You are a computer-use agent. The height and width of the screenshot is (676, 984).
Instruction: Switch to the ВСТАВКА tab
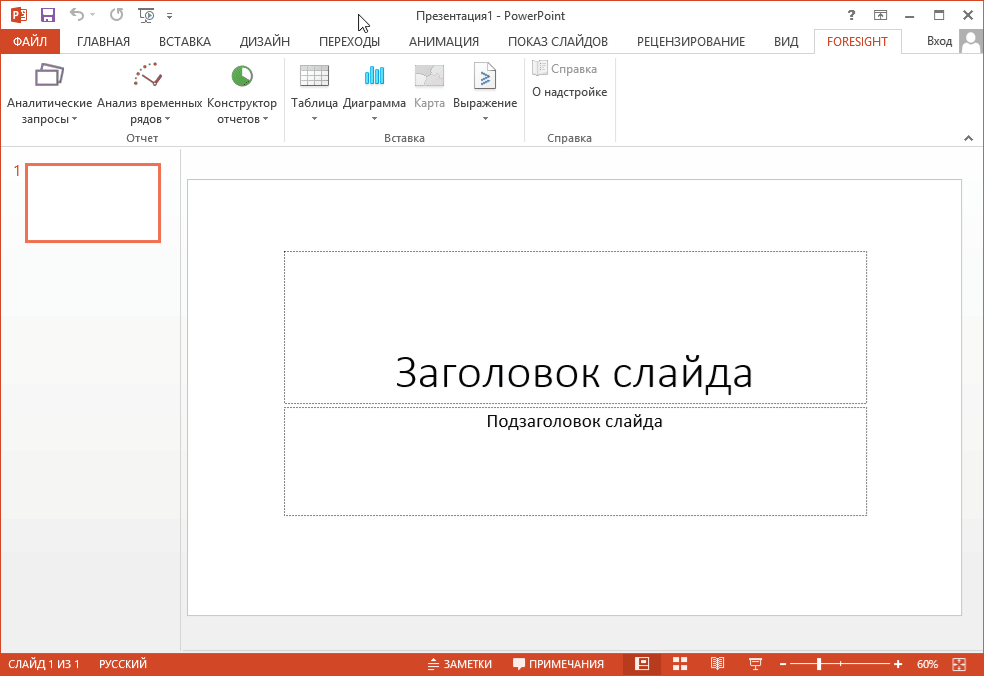tap(184, 41)
